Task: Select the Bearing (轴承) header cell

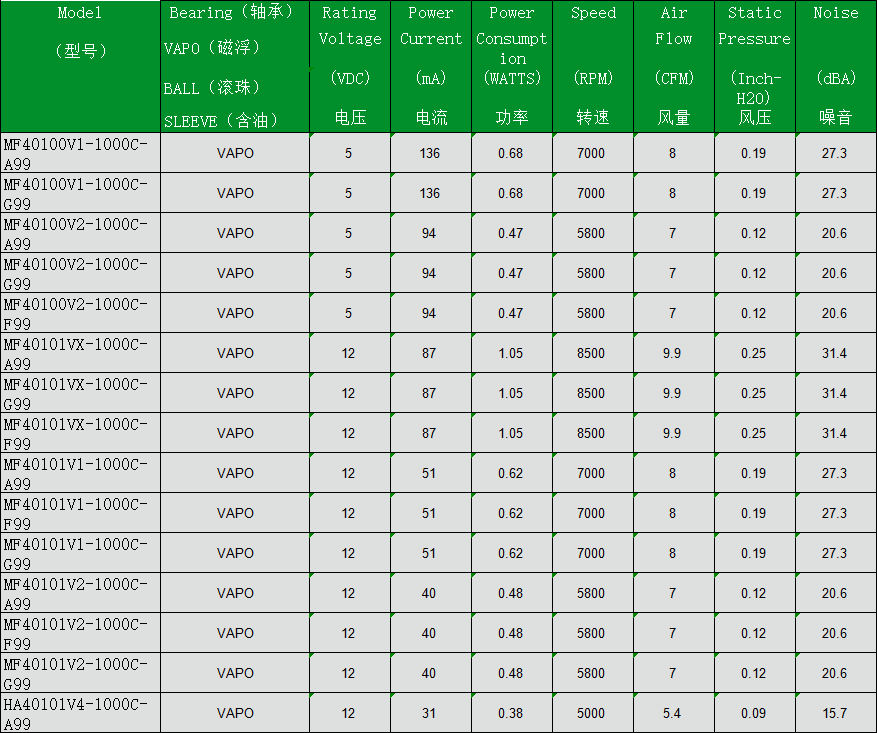Action: [235, 66]
